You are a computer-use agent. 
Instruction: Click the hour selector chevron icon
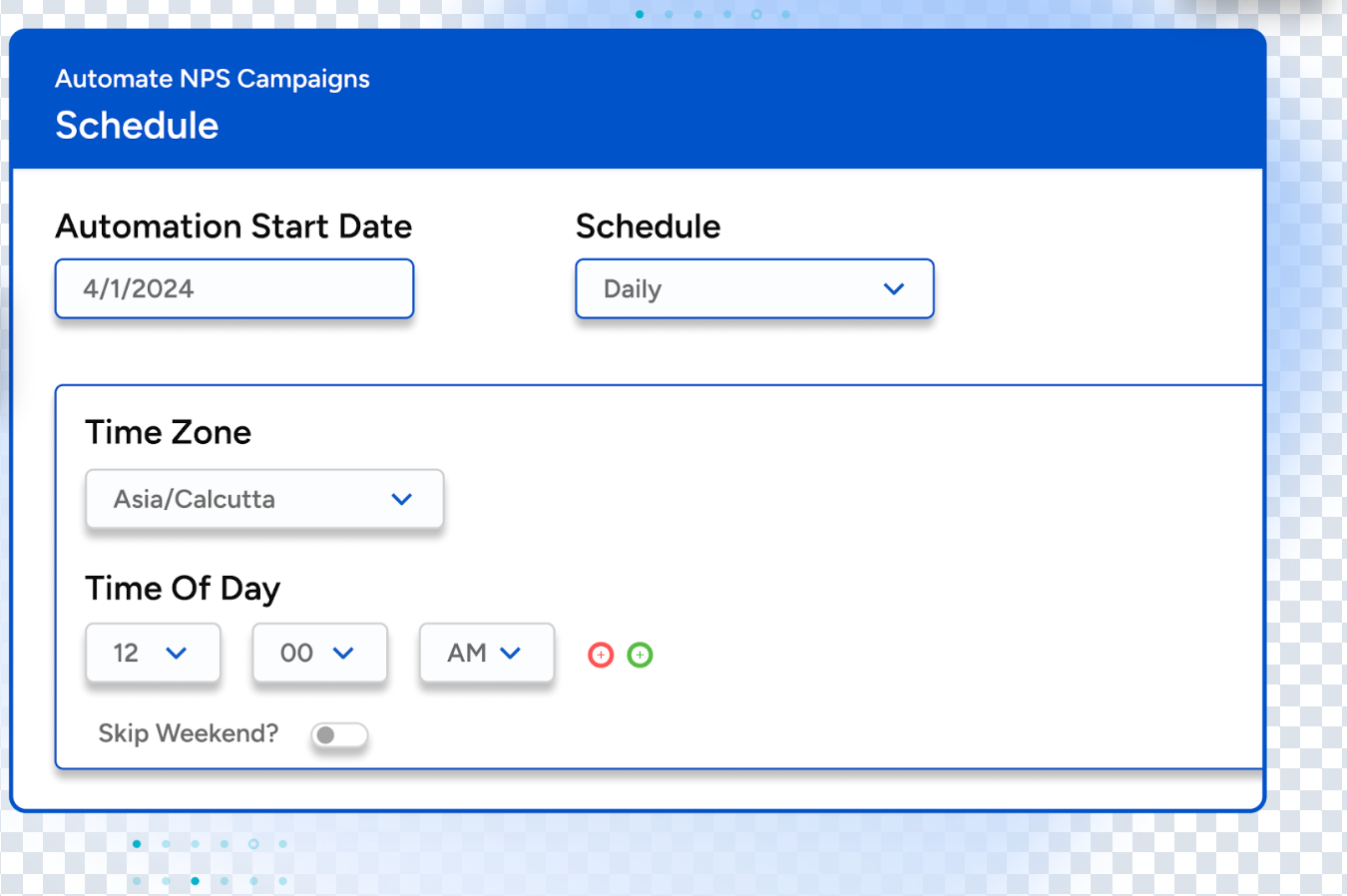[x=178, y=654]
